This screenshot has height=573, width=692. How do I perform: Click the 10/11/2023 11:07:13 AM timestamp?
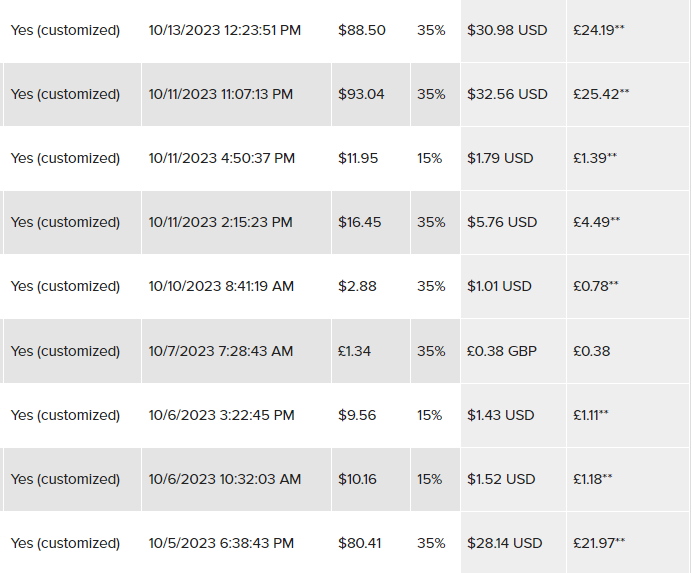click(220, 94)
